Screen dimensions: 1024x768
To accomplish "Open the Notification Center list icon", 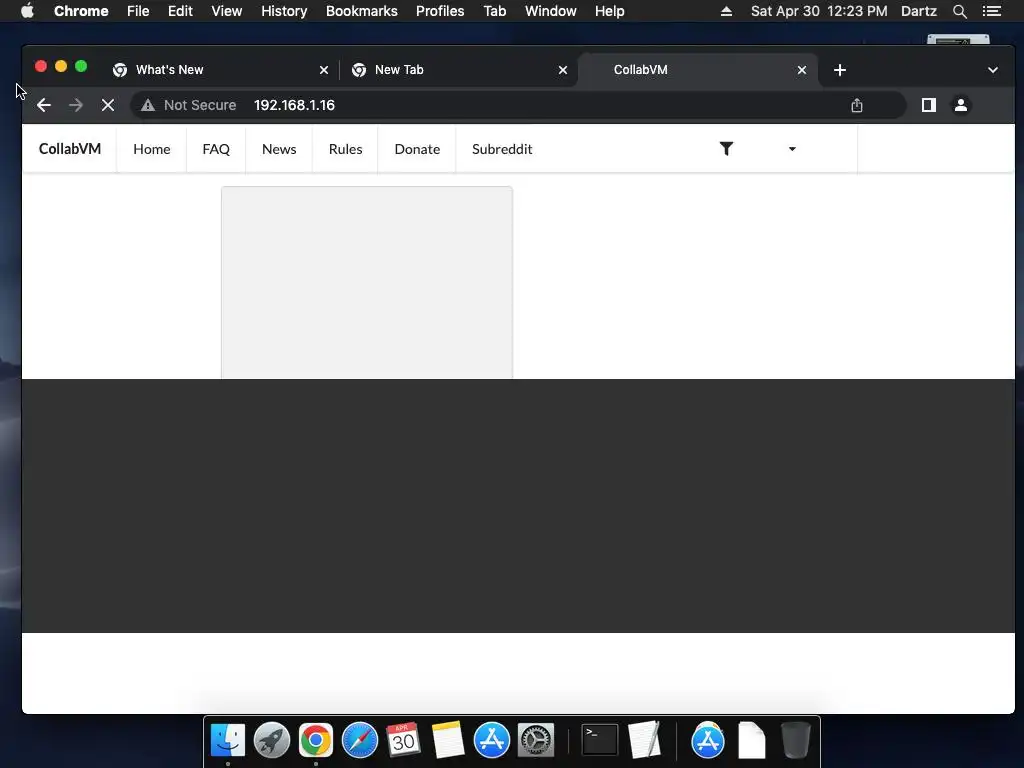I will click(991, 11).
